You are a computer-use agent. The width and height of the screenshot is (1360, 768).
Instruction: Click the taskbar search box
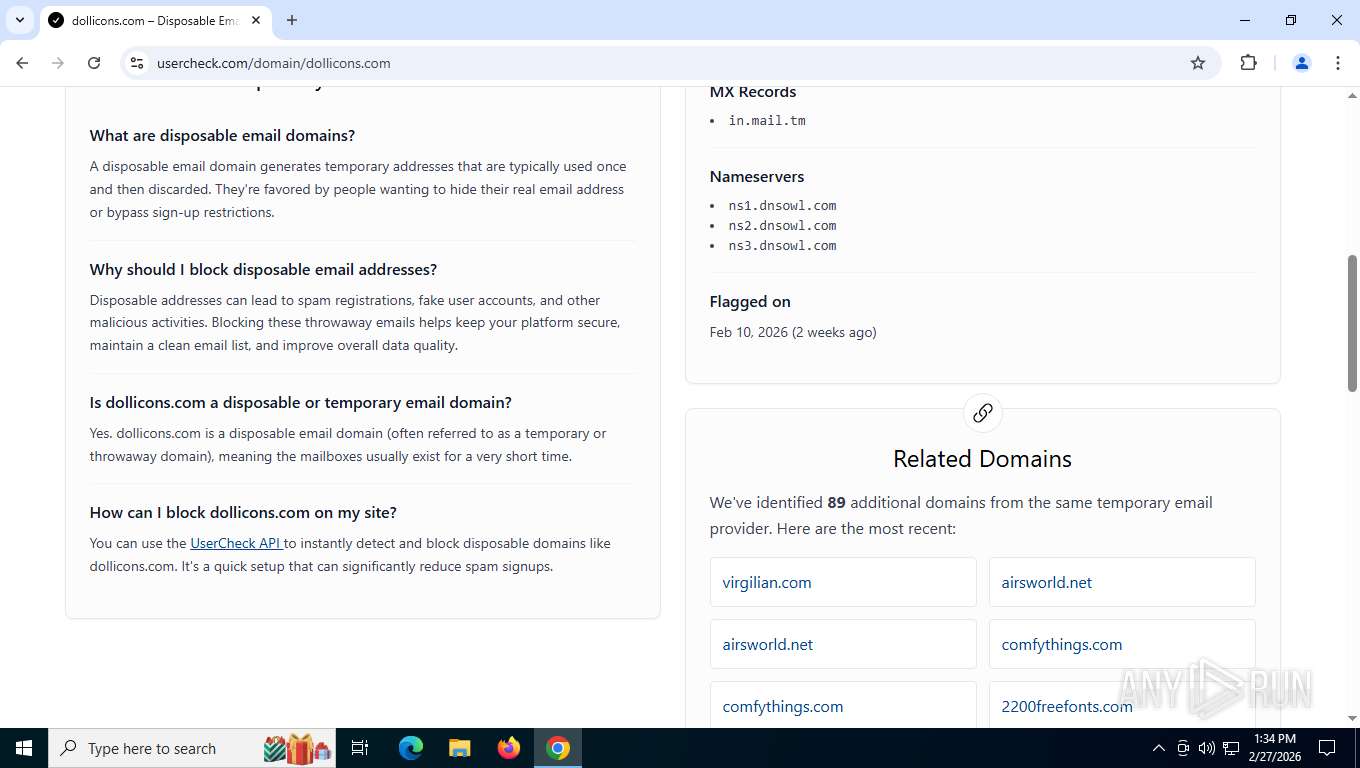[x=193, y=748]
